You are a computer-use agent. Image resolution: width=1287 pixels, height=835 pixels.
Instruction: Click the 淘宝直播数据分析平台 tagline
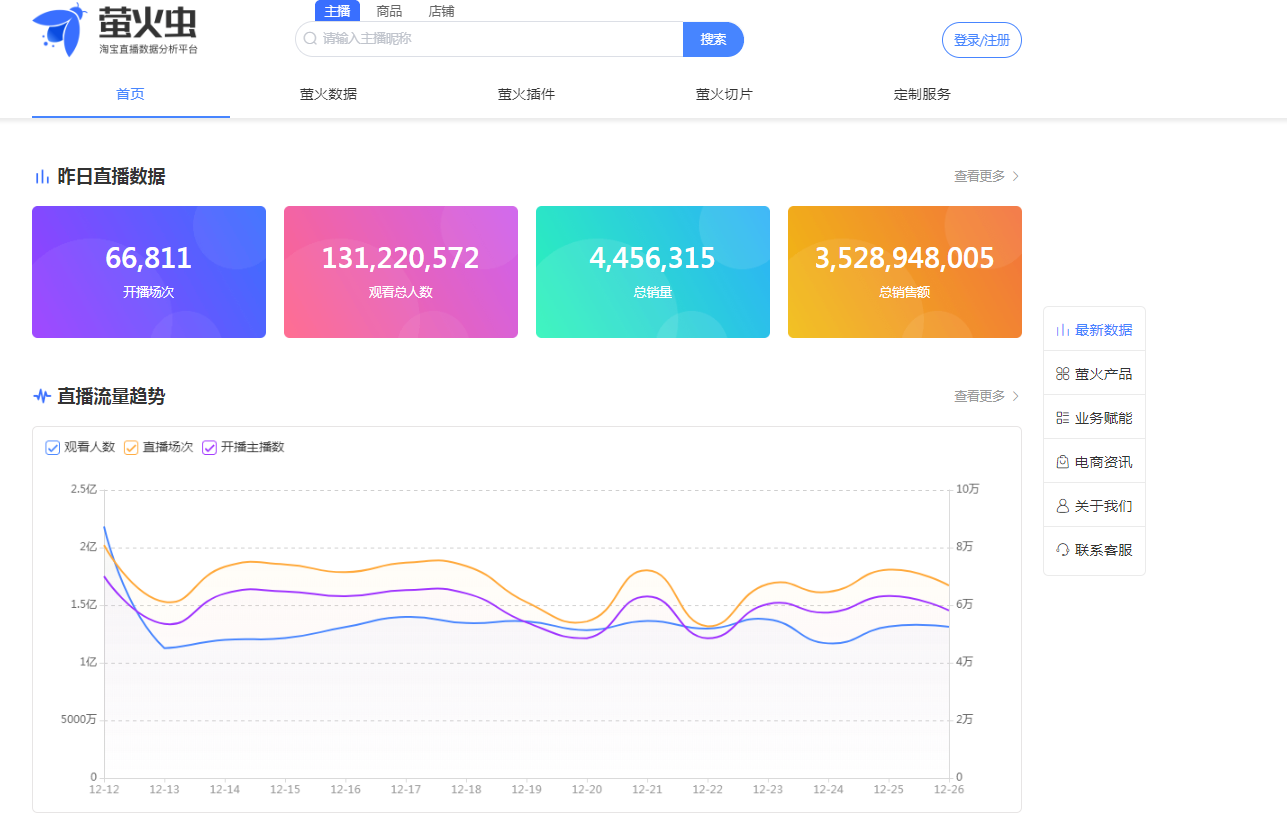tap(148, 49)
